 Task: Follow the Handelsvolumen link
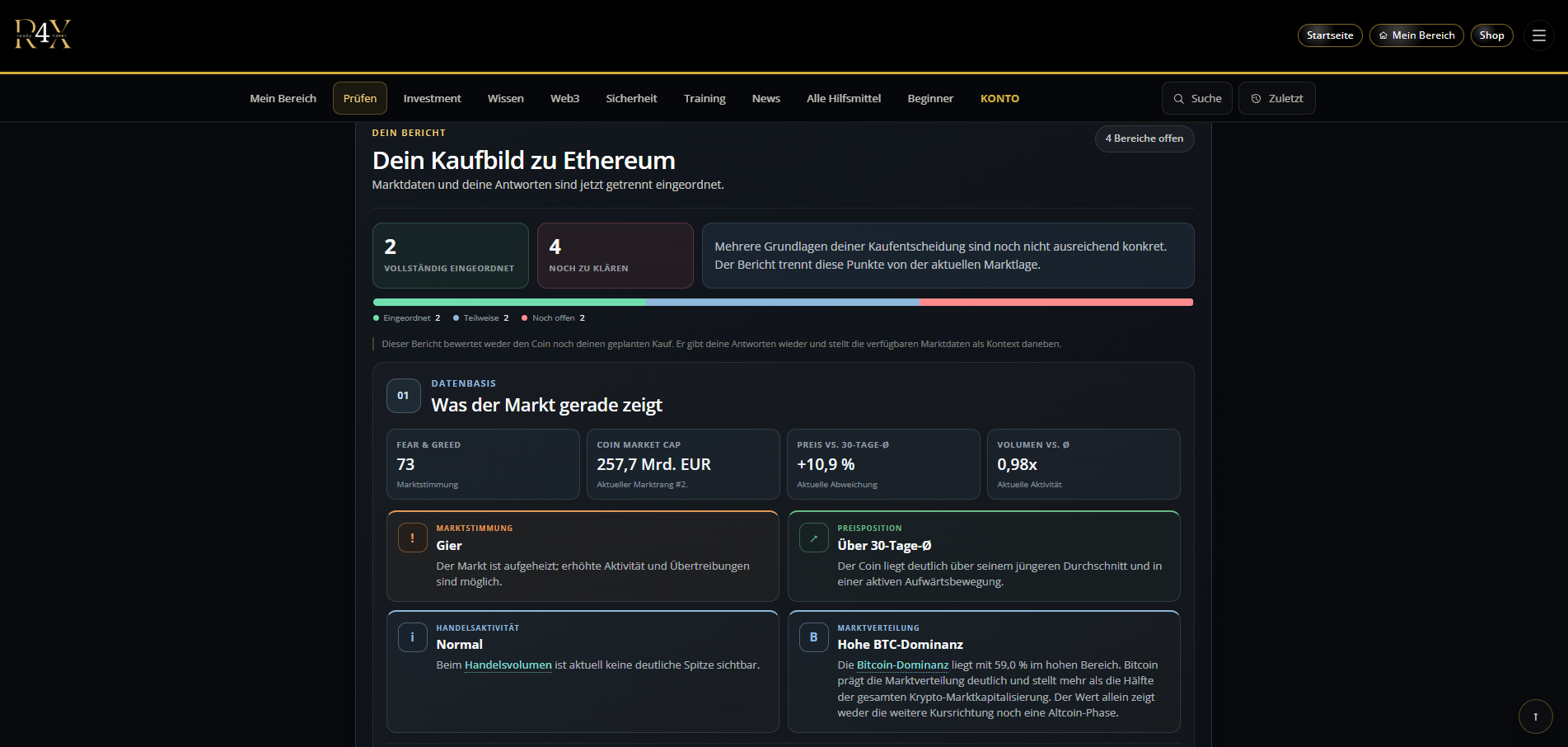coord(508,665)
